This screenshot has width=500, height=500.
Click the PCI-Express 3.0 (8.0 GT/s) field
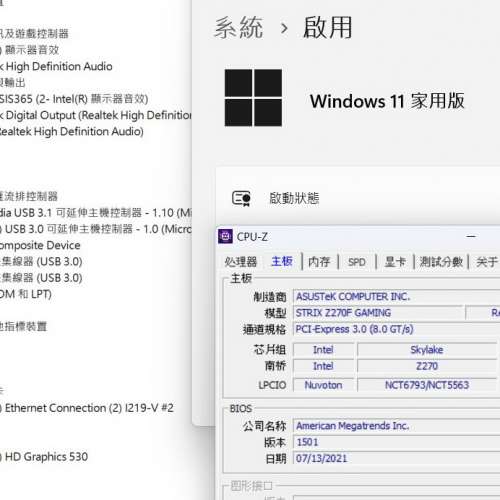point(397,329)
